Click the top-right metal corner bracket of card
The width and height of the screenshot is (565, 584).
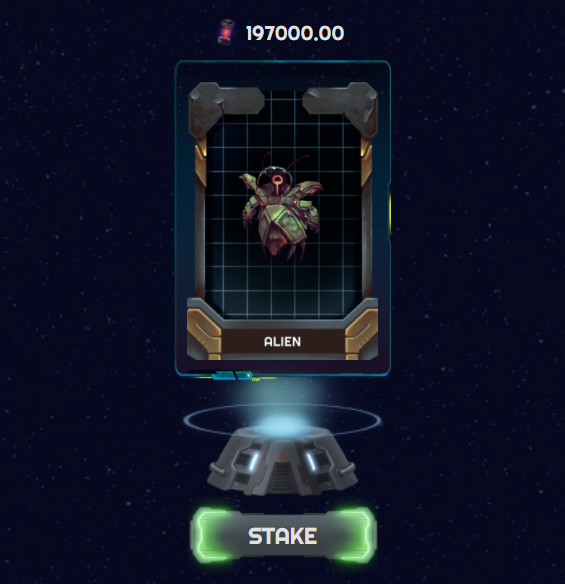point(341,104)
